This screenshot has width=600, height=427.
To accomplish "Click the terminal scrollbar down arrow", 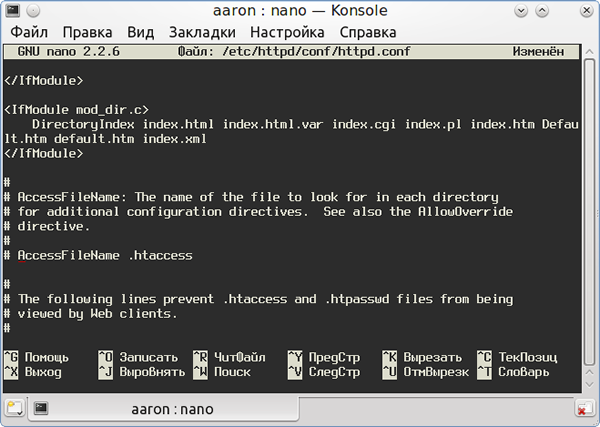I will 590,384.
